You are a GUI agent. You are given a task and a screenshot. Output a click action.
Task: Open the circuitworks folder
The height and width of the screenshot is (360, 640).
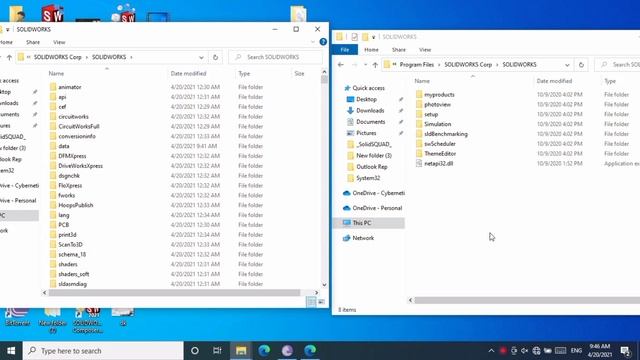[x=73, y=117]
